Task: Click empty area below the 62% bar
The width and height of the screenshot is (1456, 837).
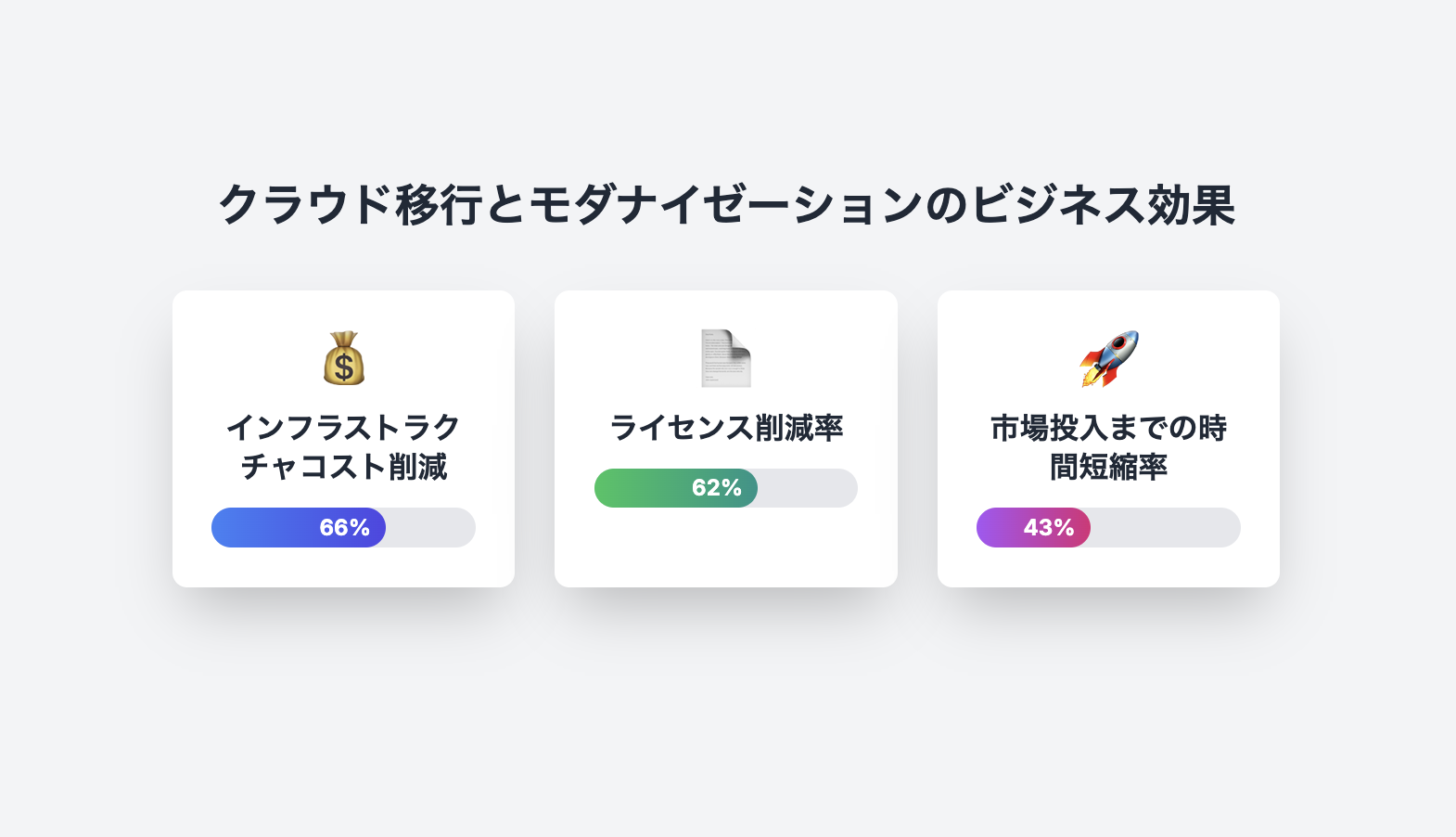Action: (x=726, y=547)
